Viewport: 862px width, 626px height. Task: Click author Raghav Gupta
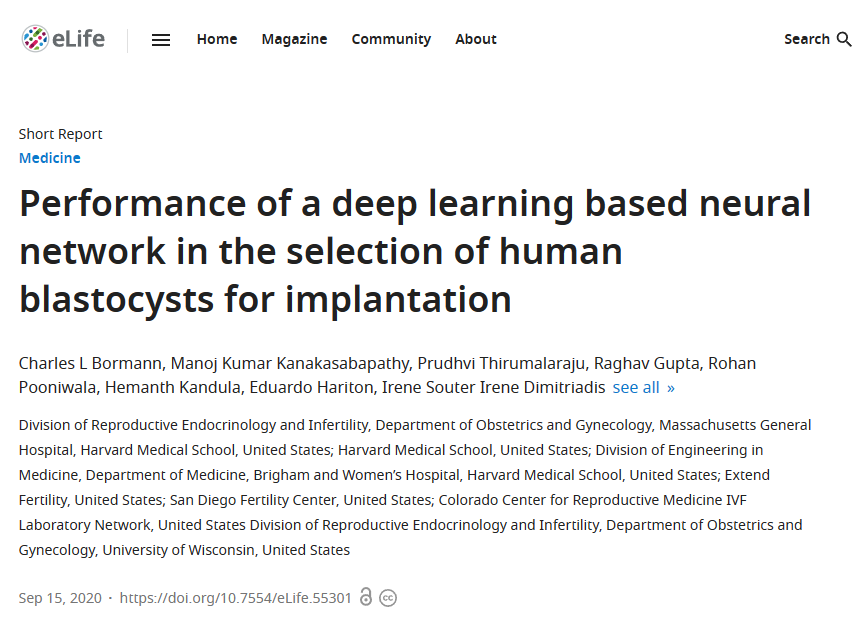tap(646, 363)
